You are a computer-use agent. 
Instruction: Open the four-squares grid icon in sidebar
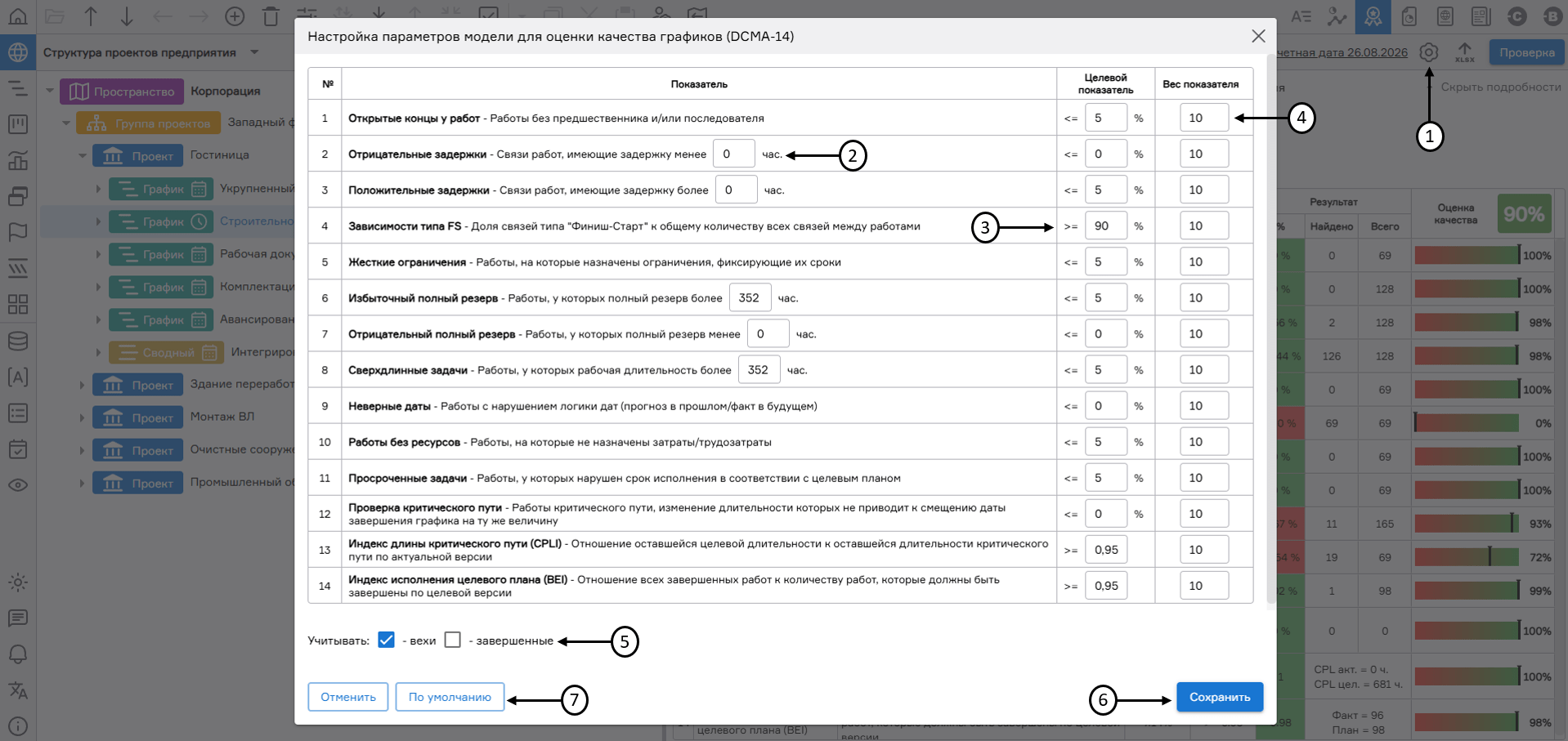click(18, 304)
